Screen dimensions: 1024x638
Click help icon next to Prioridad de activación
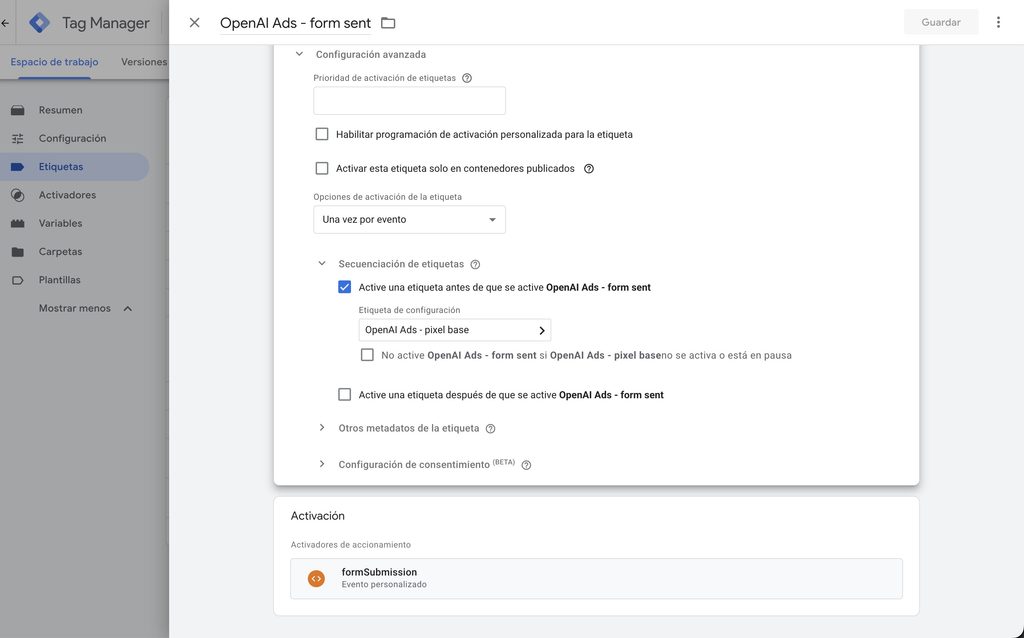(467, 78)
